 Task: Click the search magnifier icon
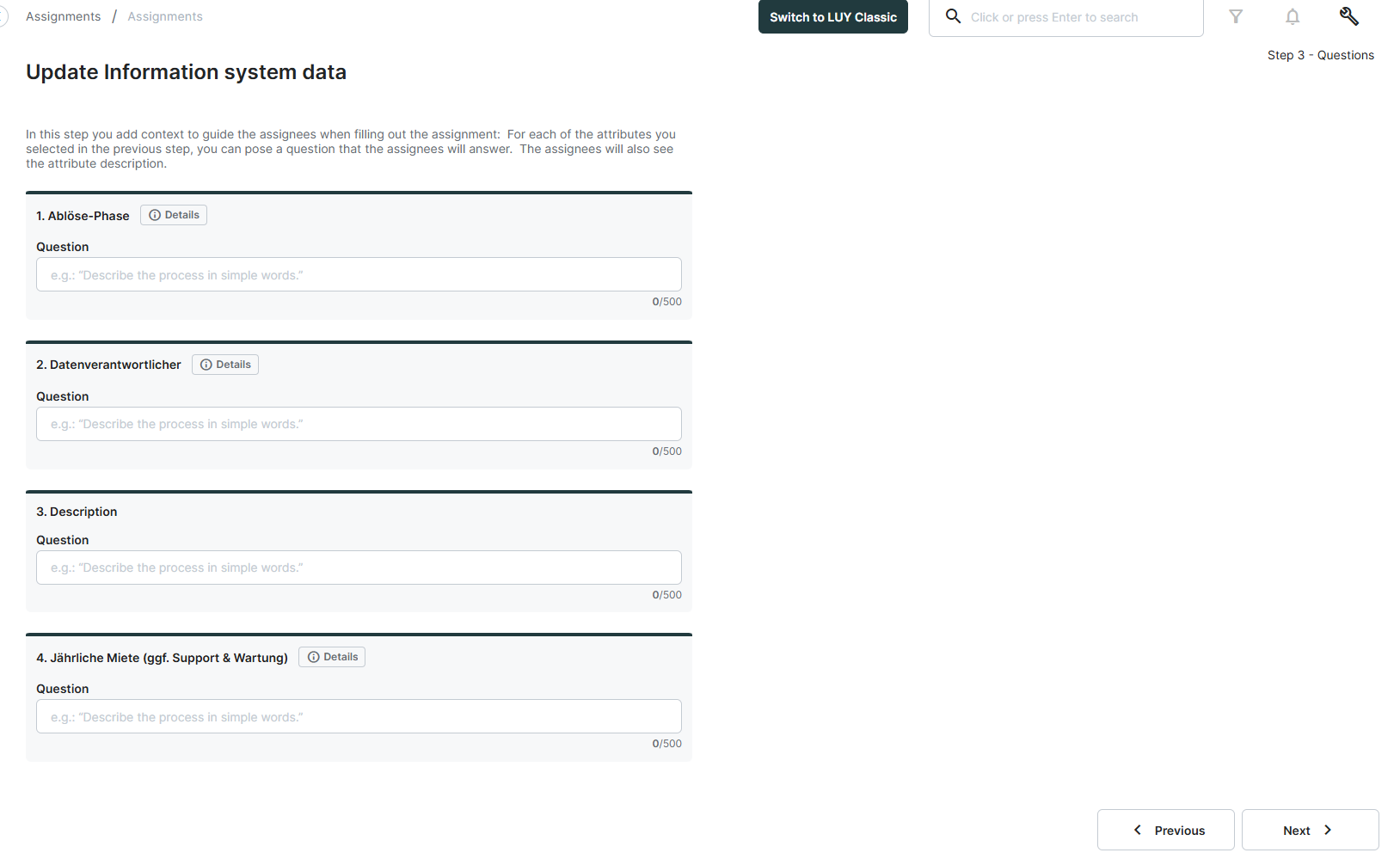tap(953, 16)
